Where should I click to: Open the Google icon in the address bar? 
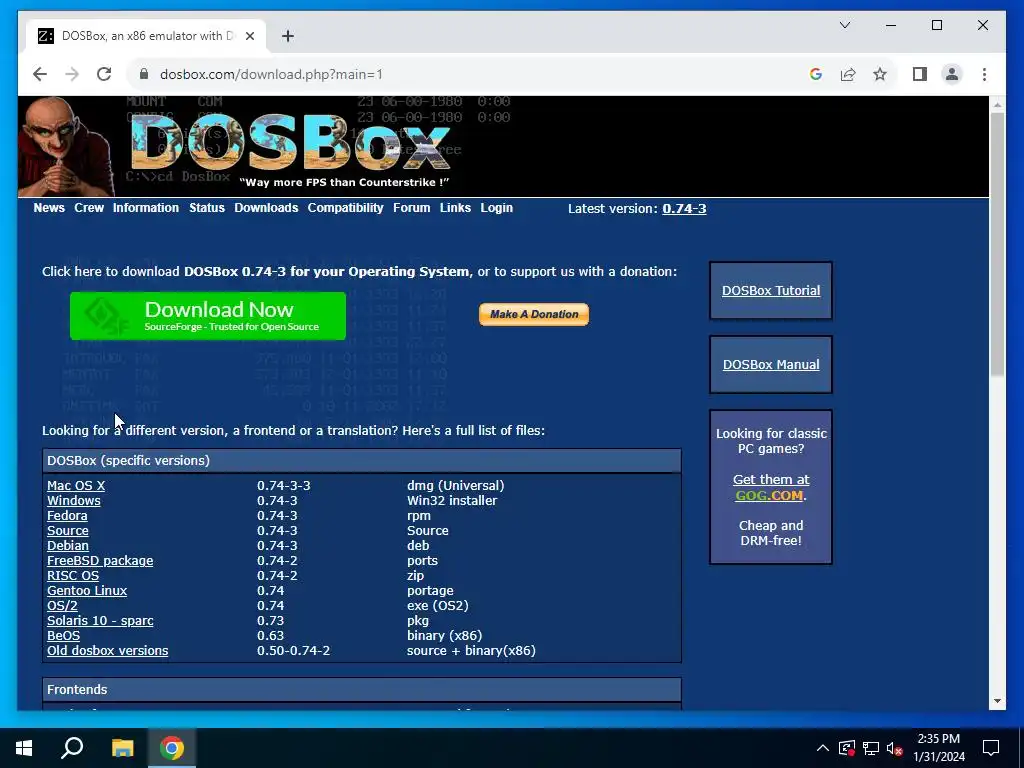coord(816,74)
